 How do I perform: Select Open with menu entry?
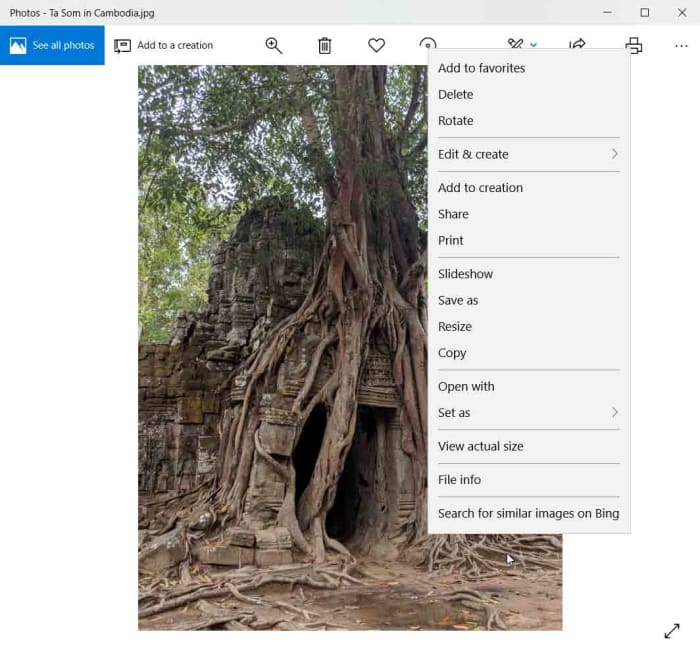tap(529, 387)
